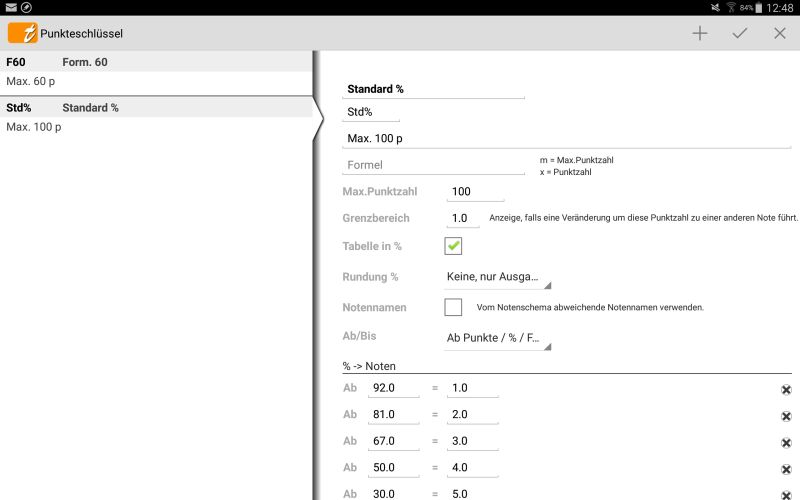Edit the Standard % name field
The width and height of the screenshot is (800, 500).
coord(433,89)
